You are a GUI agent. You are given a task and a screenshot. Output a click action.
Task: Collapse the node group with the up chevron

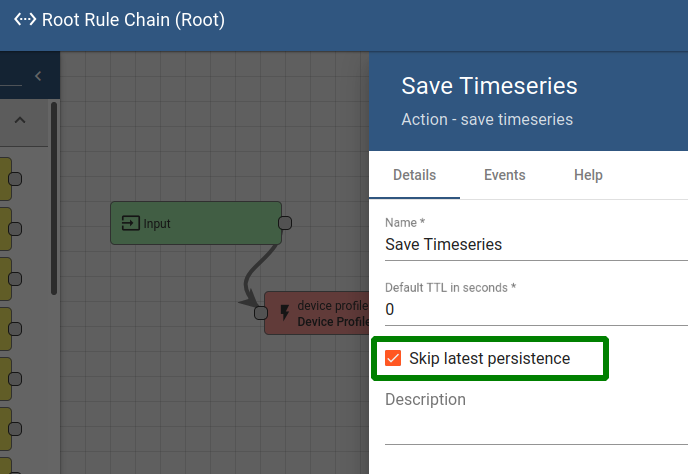point(19,121)
